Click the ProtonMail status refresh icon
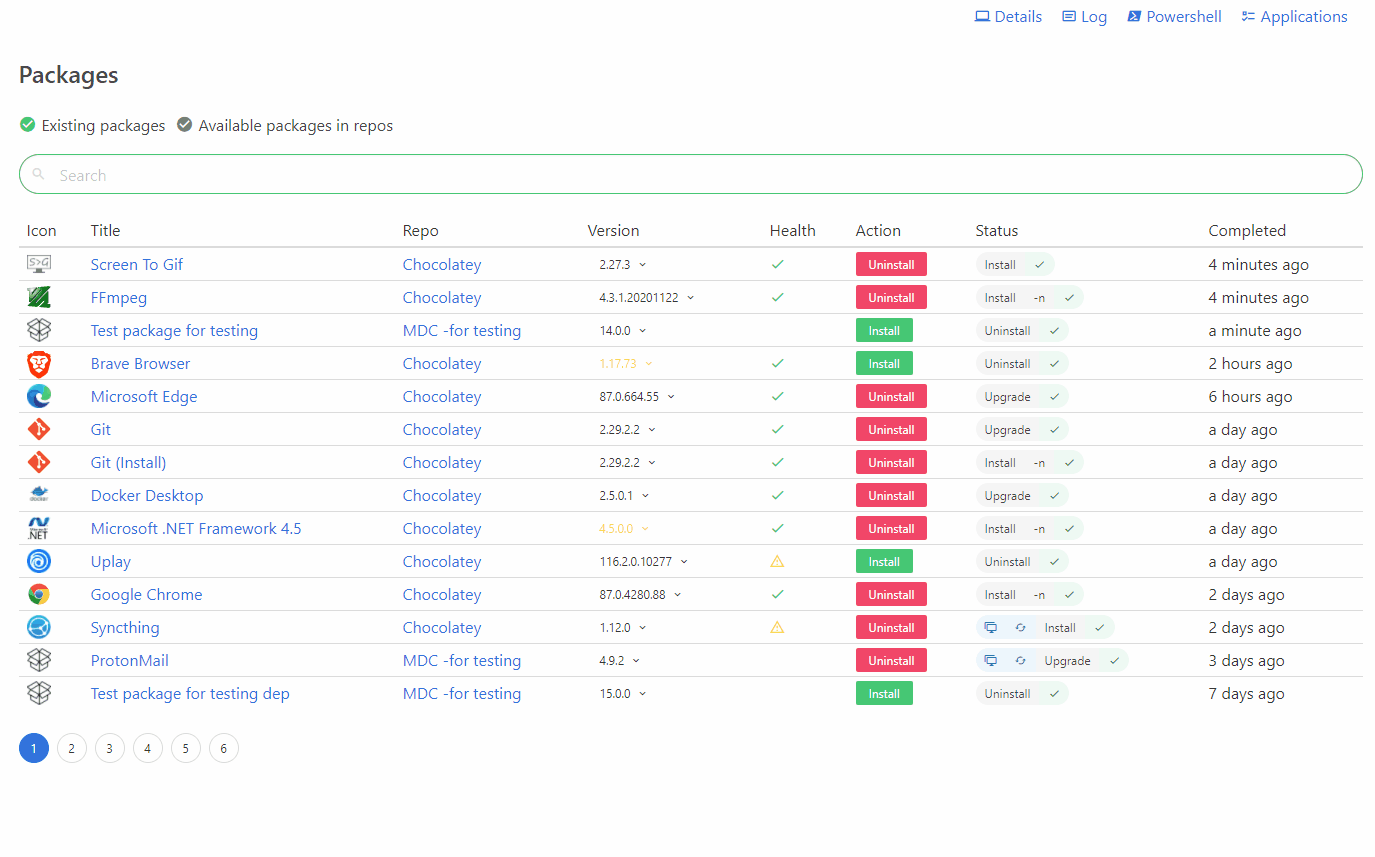Screen dimensions: 1375x857 point(1020,661)
